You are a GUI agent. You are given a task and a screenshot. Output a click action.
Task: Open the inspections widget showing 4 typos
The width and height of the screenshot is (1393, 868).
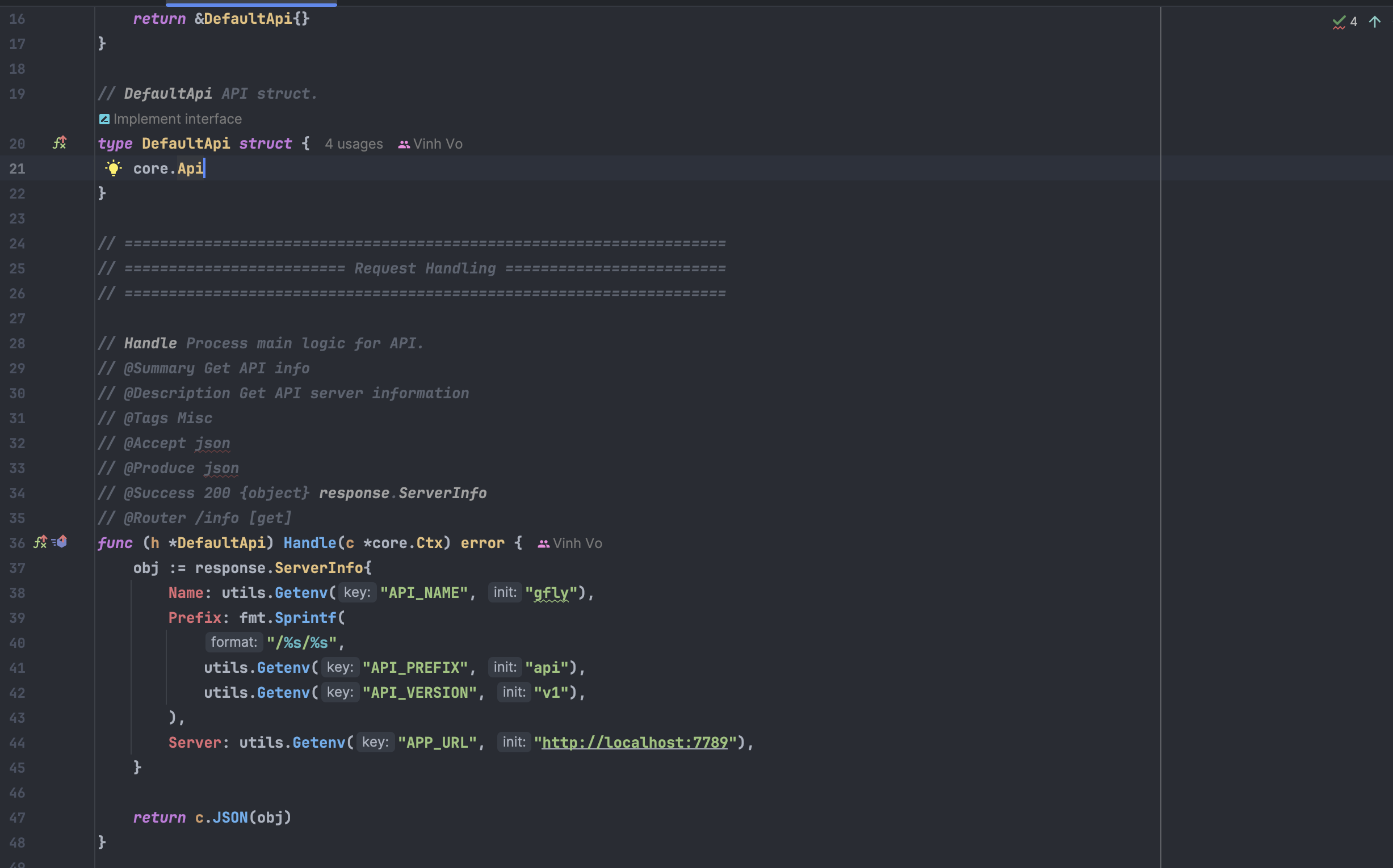tap(1345, 22)
